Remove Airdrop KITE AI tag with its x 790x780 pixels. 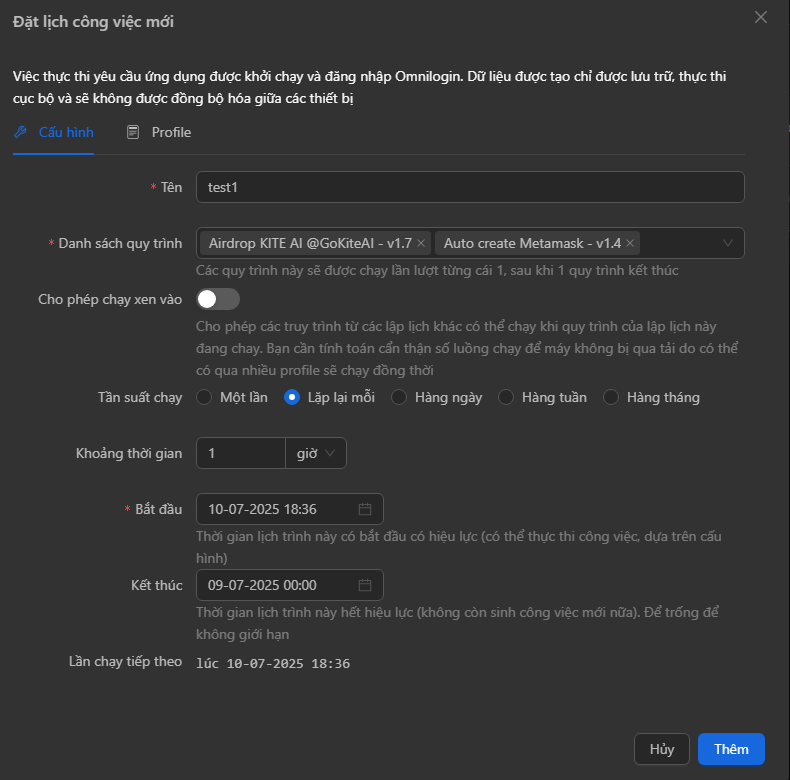tap(421, 243)
